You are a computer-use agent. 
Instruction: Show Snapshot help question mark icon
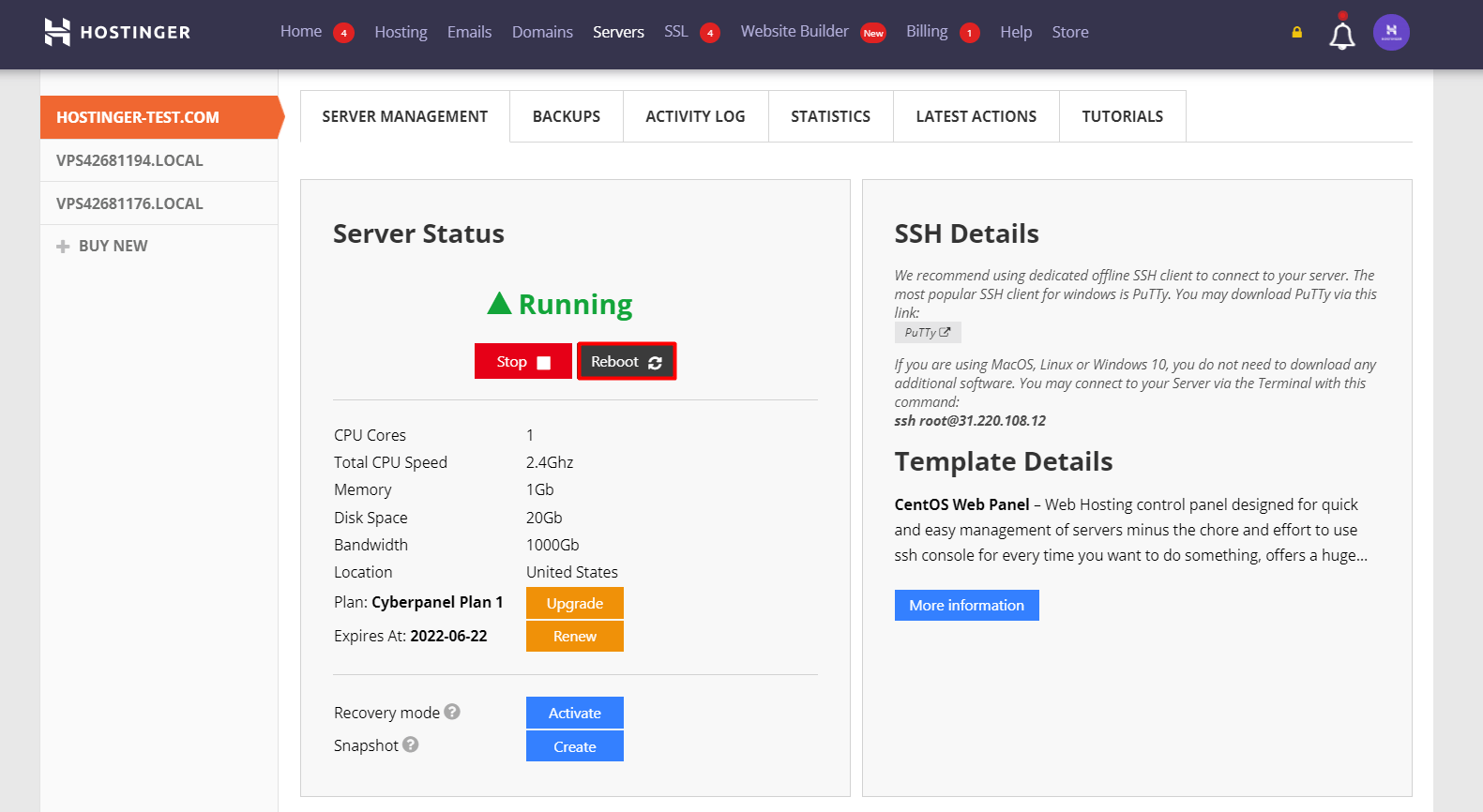pos(411,744)
